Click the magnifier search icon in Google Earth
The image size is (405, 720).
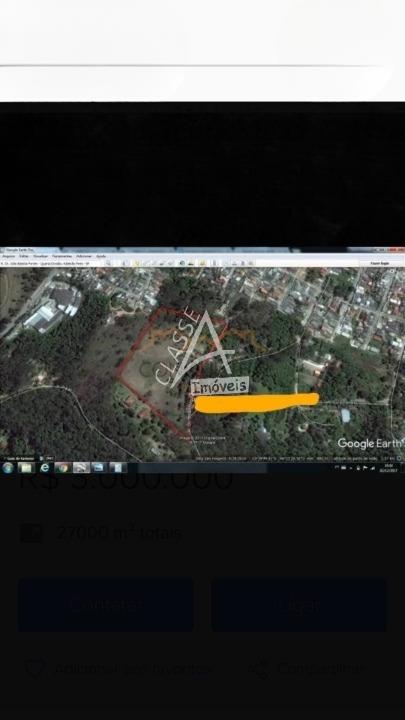tap(108, 264)
